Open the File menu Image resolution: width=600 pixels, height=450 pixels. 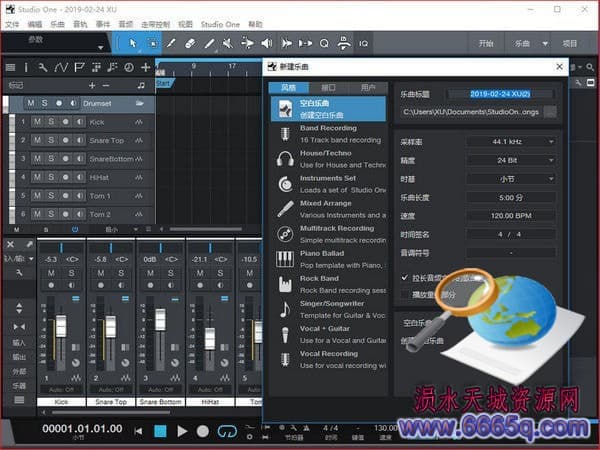point(12,24)
